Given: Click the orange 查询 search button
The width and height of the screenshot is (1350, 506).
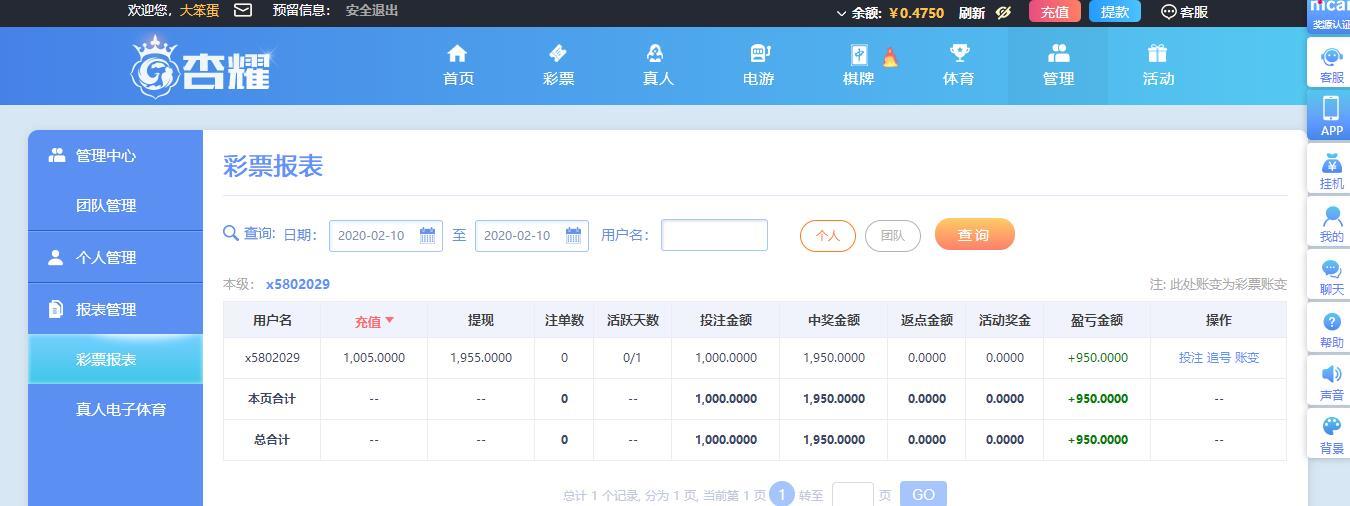Looking at the screenshot, I should coord(974,235).
